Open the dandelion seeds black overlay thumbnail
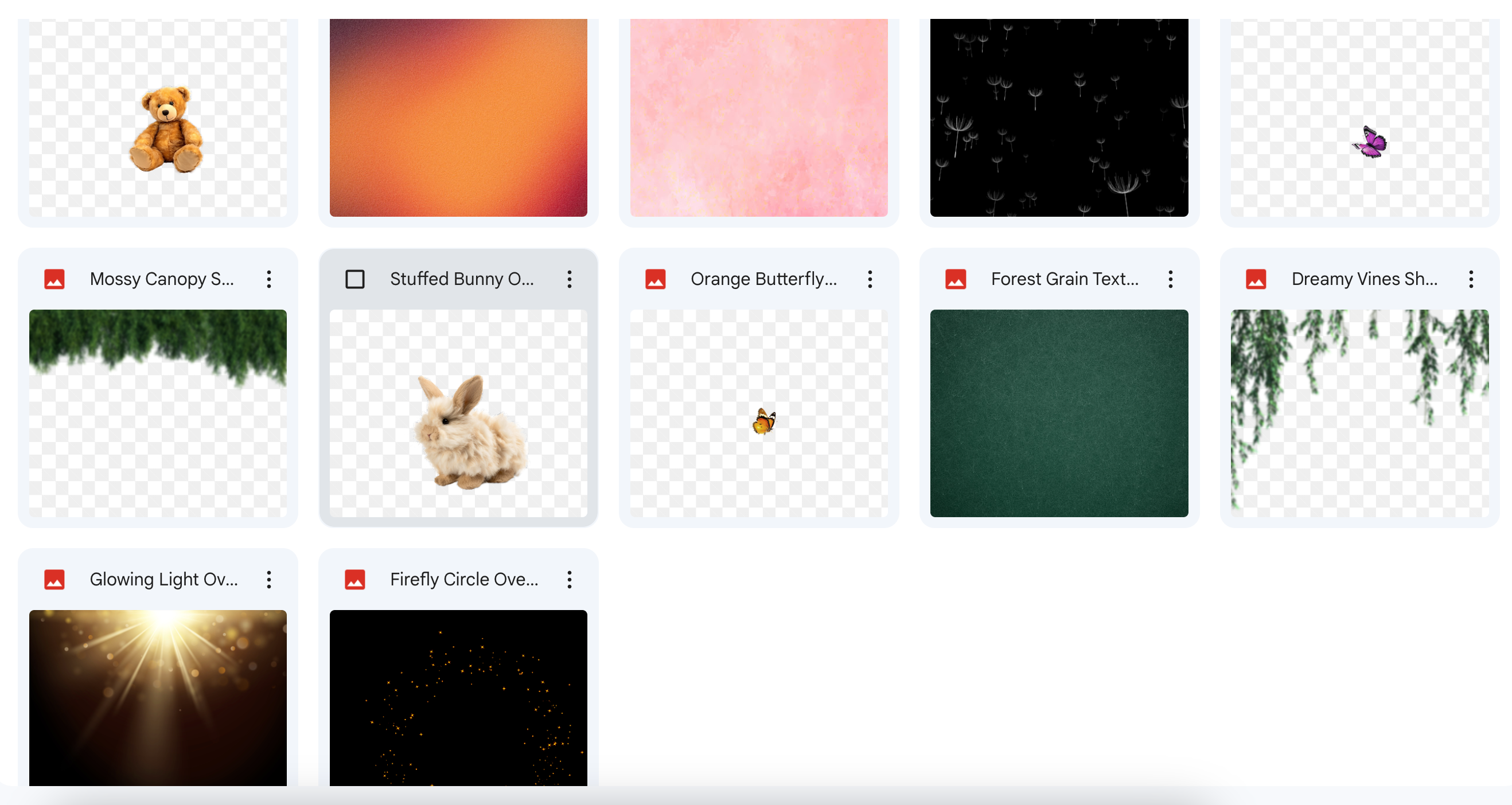The width and height of the screenshot is (1512, 805). pos(1059,118)
